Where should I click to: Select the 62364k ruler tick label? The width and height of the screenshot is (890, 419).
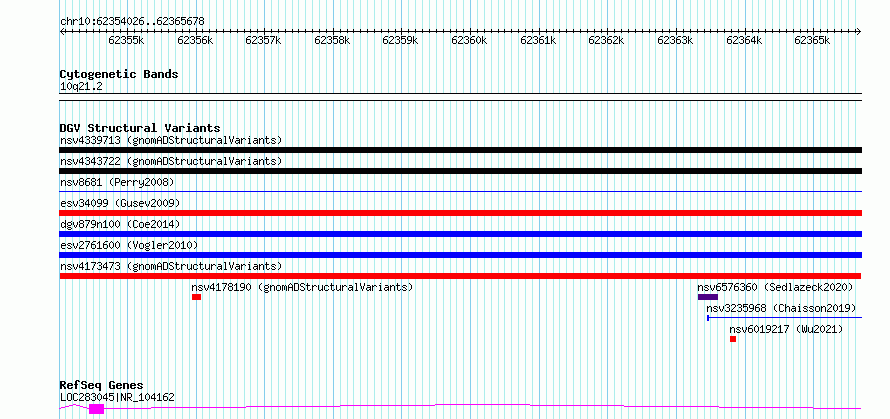[x=744, y=40]
